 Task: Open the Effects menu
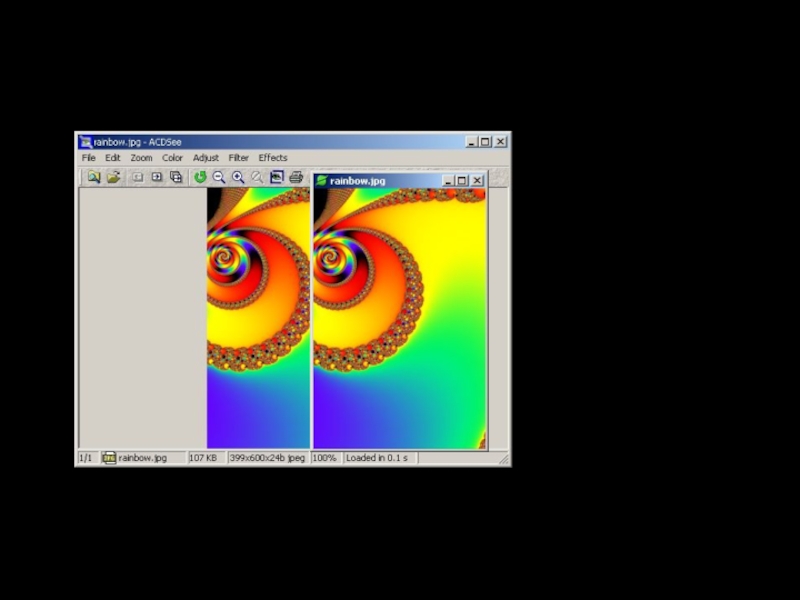pos(273,158)
